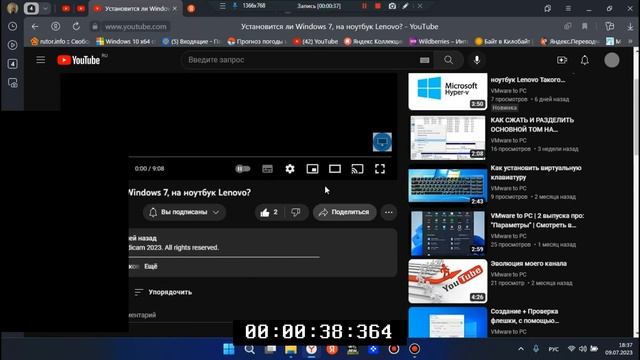Open 'Создание + Проверка флешки' video

(x=524, y=316)
